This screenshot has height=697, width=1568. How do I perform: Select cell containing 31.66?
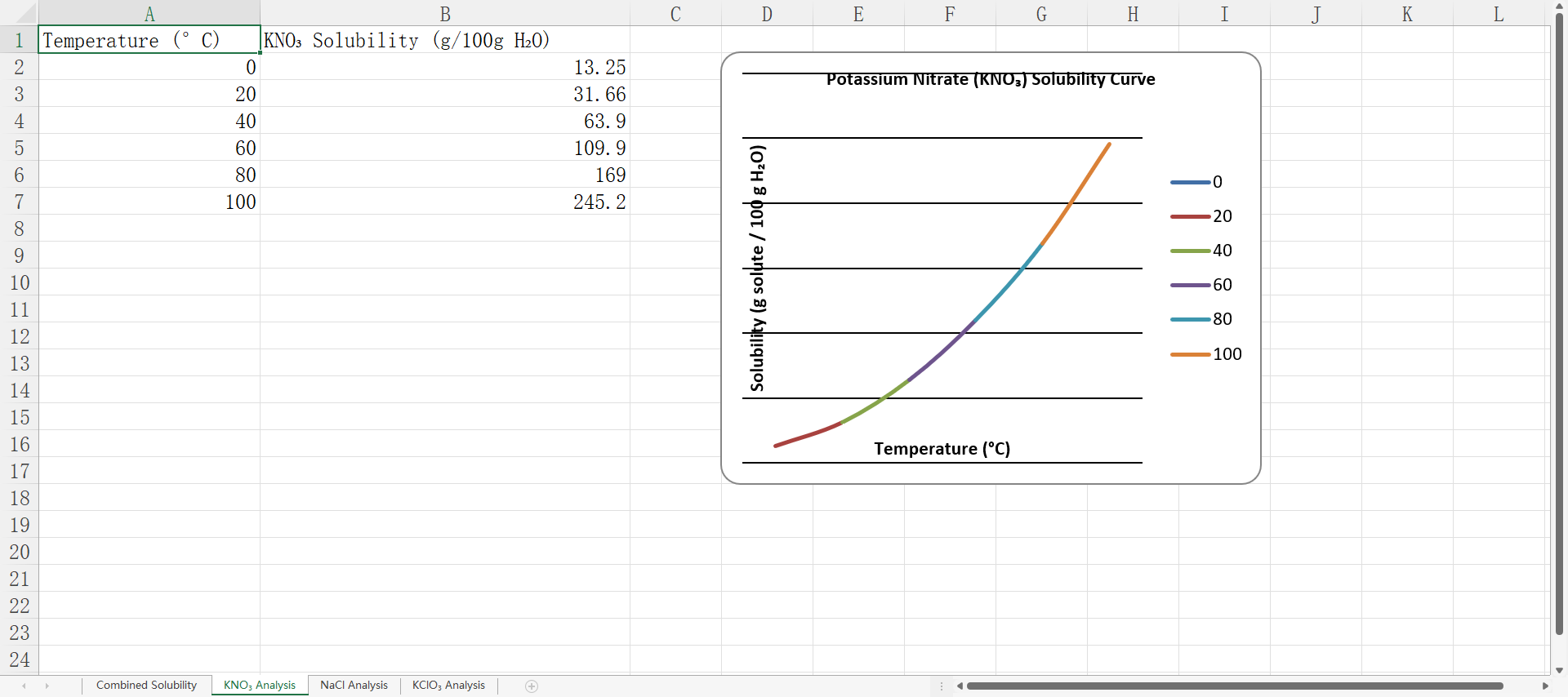pyautogui.click(x=445, y=94)
